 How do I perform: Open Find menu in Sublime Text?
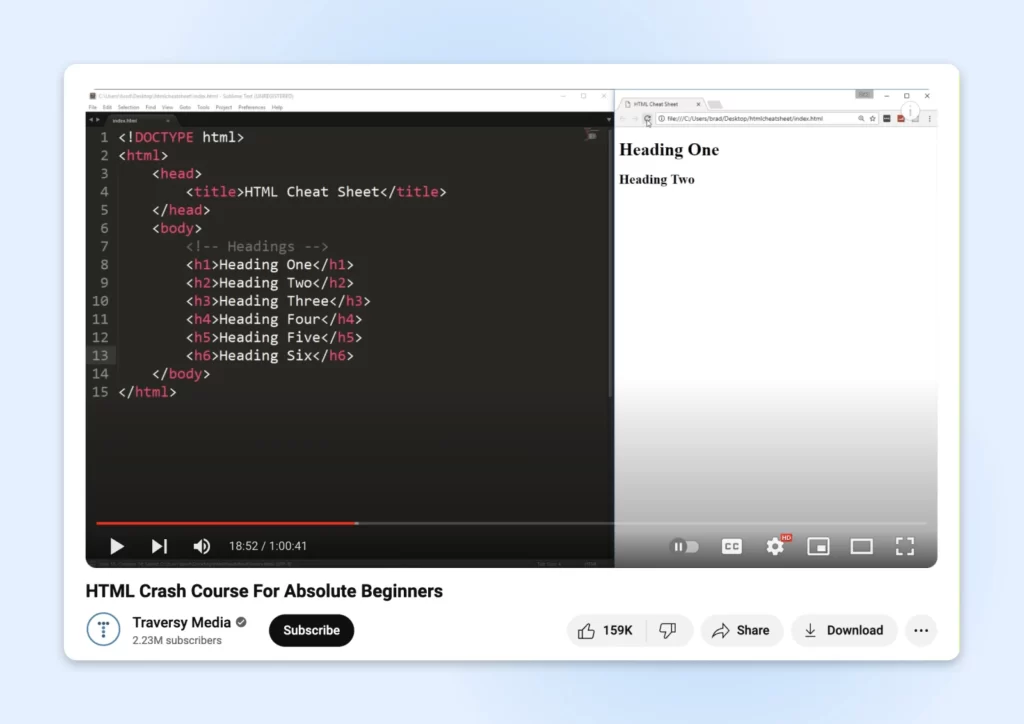151,107
